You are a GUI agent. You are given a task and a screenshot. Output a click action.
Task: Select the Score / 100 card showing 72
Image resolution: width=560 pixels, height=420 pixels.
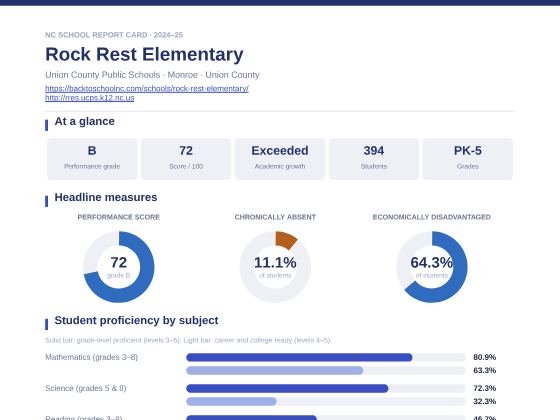click(186, 159)
